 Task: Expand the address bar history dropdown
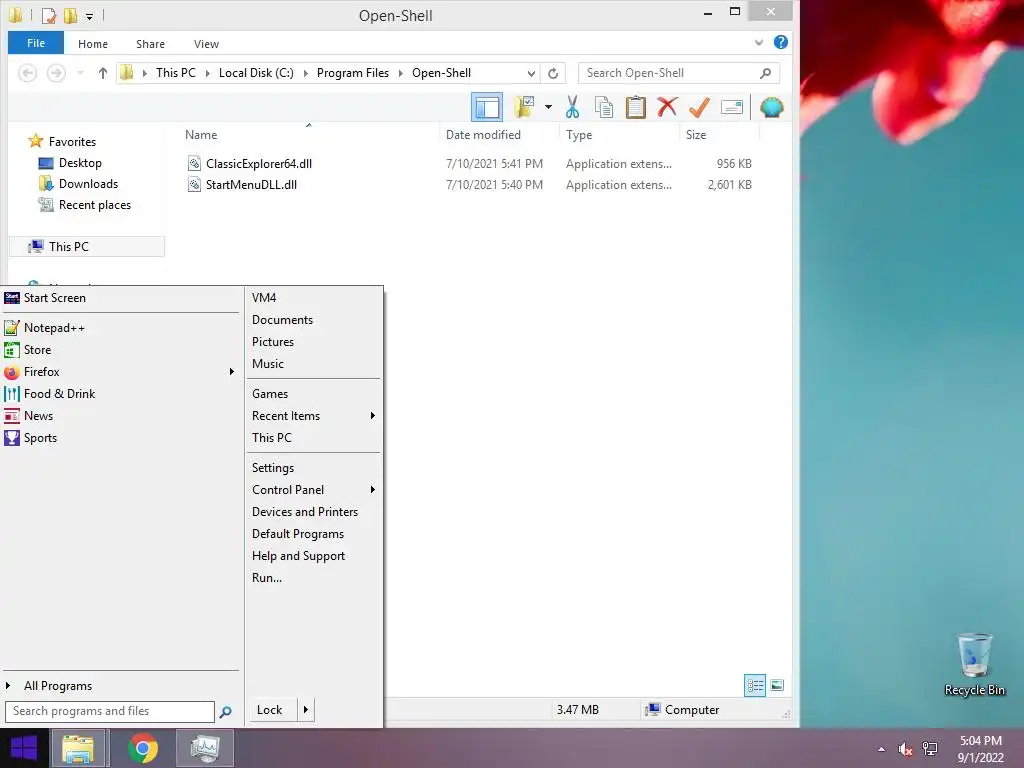tap(531, 73)
